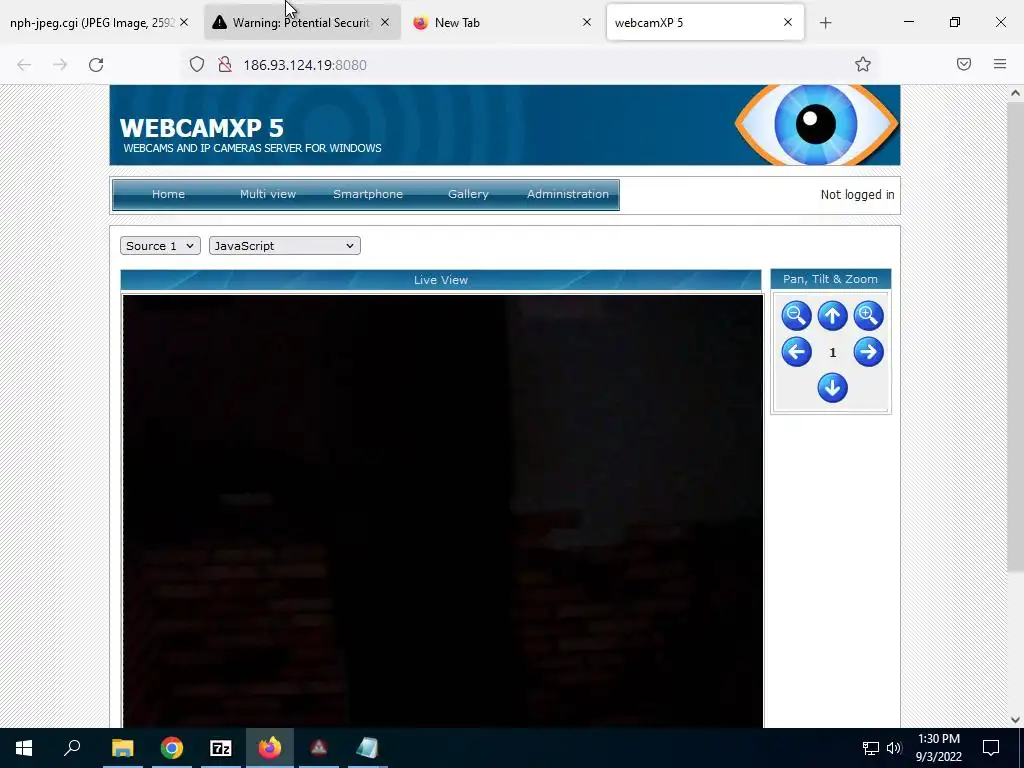Image resolution: width=1024 pixels, height=768 pixels.
Task: Click the page vertical scrollbar up arrow
Action: pos(1015,93)
